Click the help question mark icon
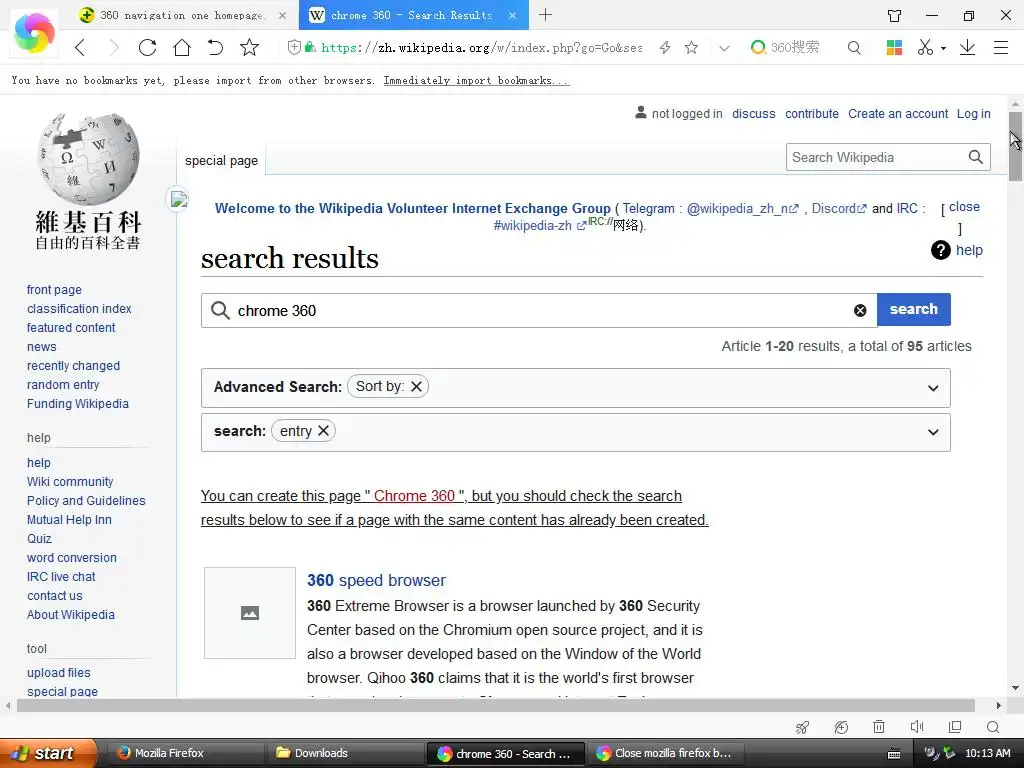Image resolution: width=1024 pixels, height=768 pixels. point(940,250)
